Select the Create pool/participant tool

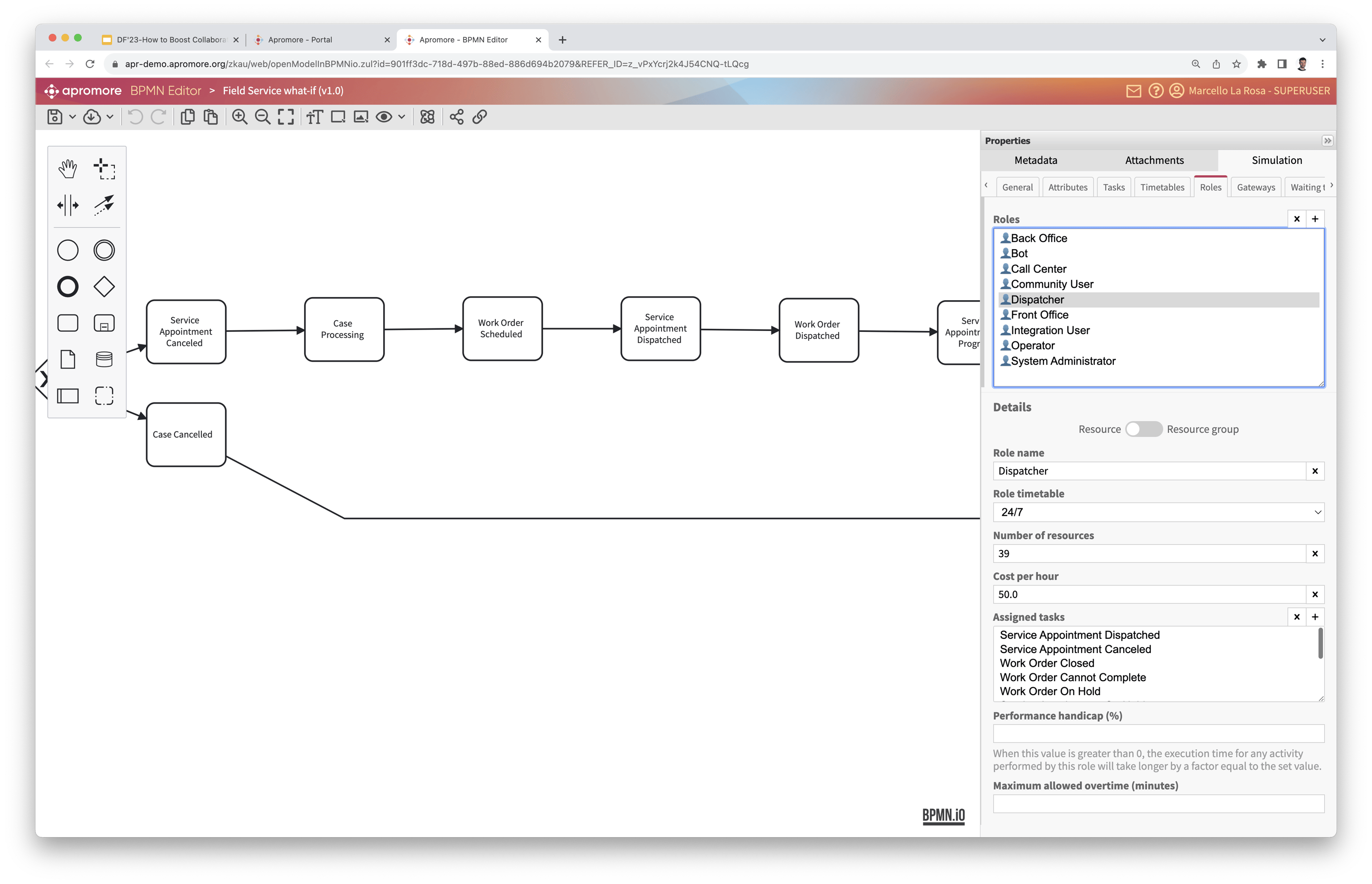(68, 395)
